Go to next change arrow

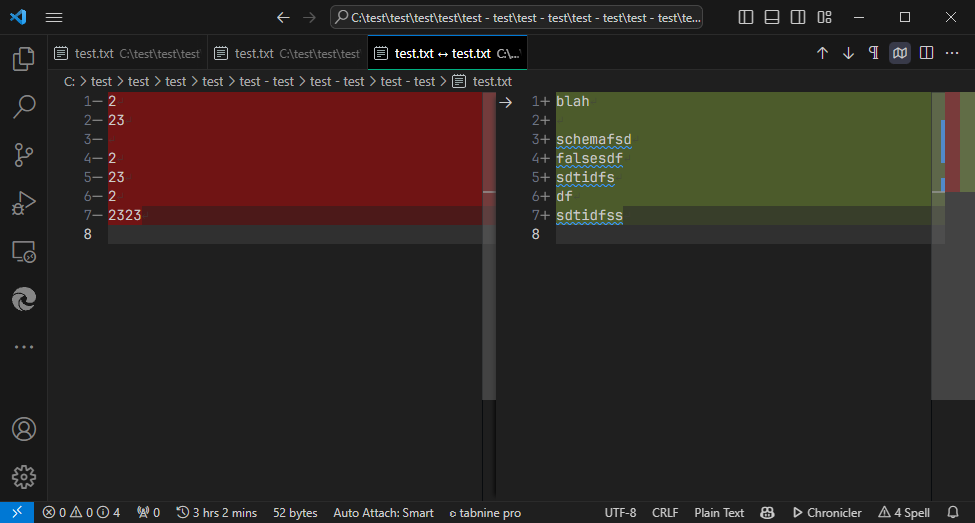tap(848, 53)
